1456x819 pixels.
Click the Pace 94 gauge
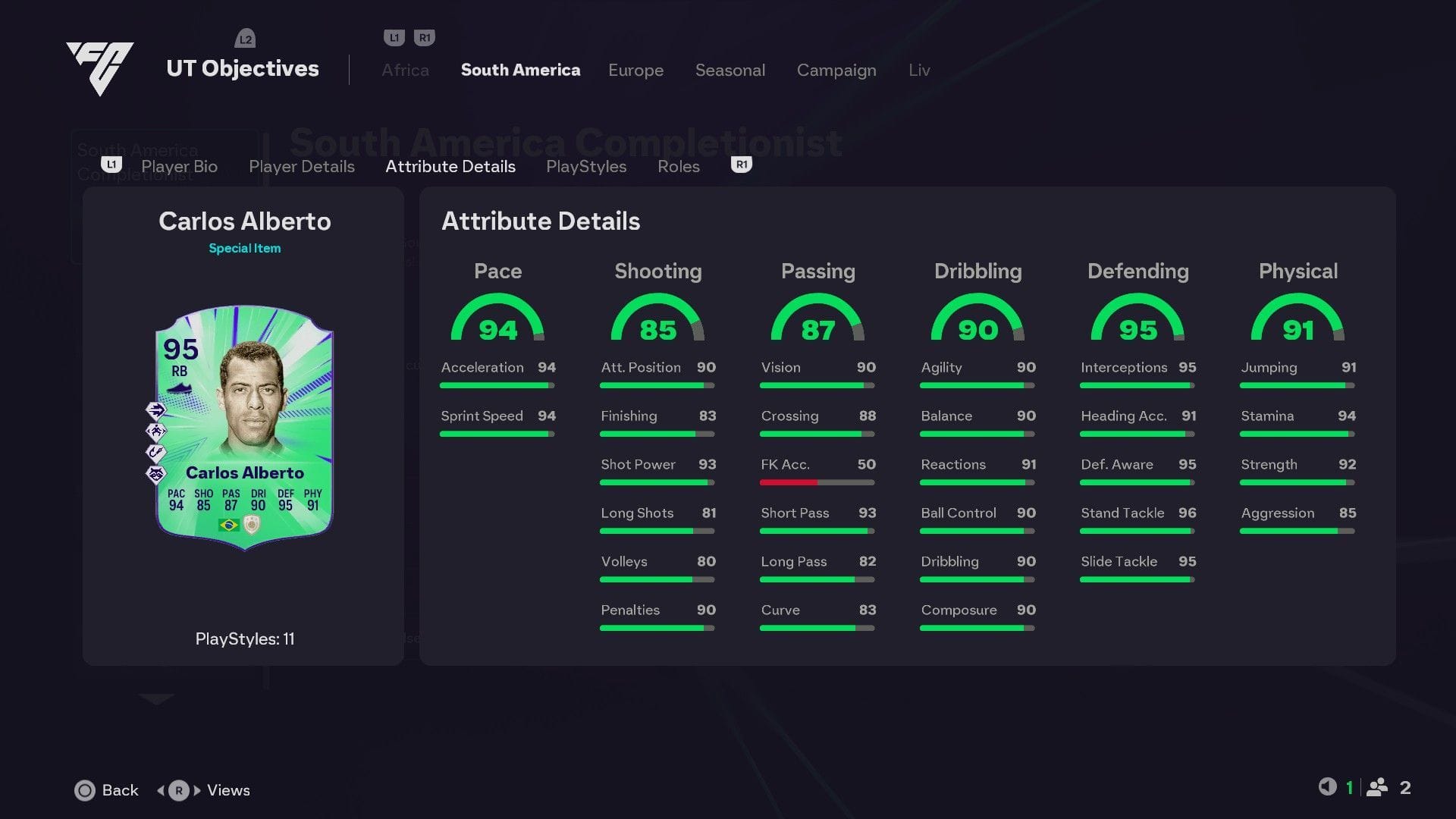(497, 318)
